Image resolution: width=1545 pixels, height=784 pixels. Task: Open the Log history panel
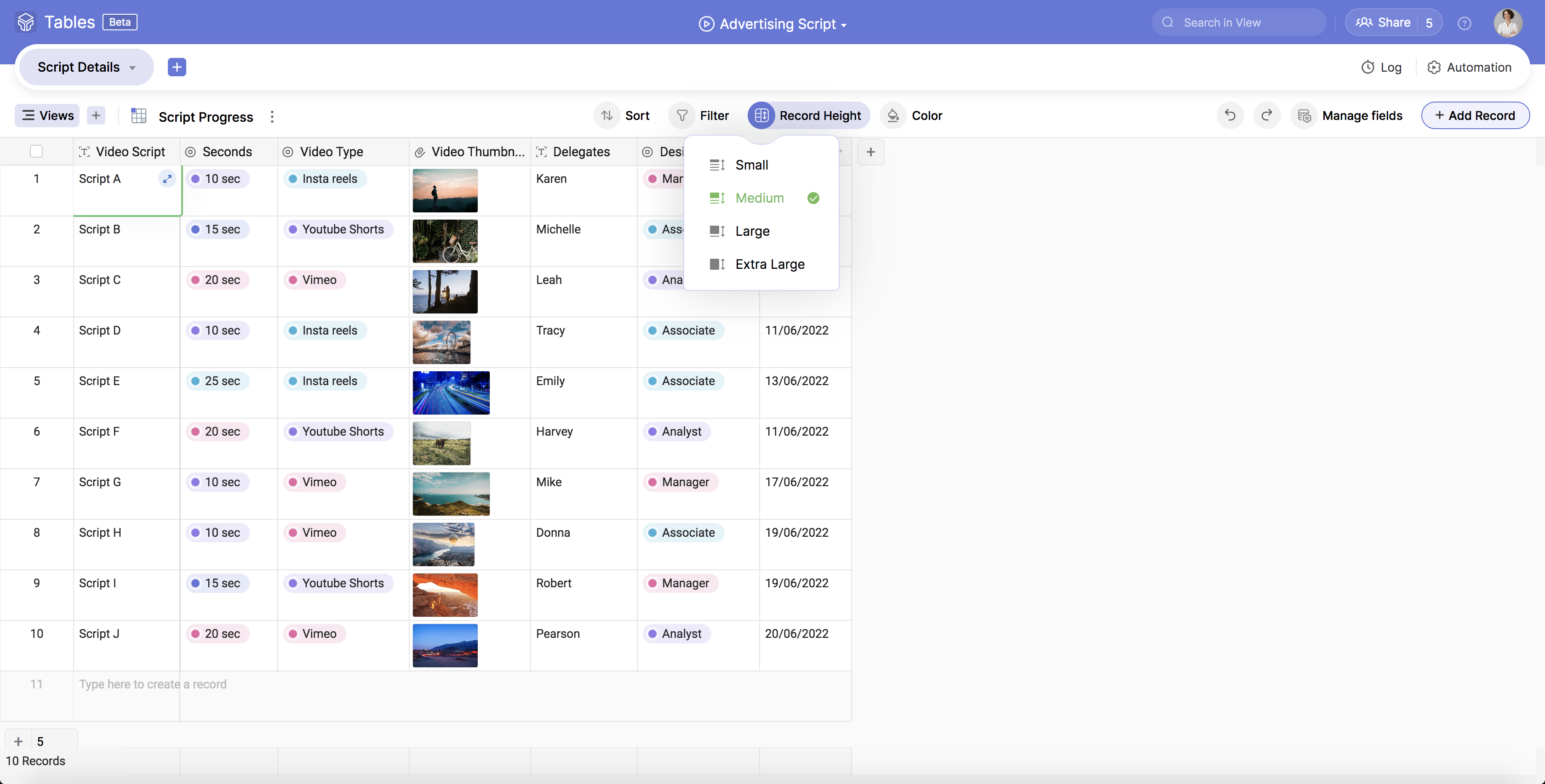click(x=1381, y=67)
